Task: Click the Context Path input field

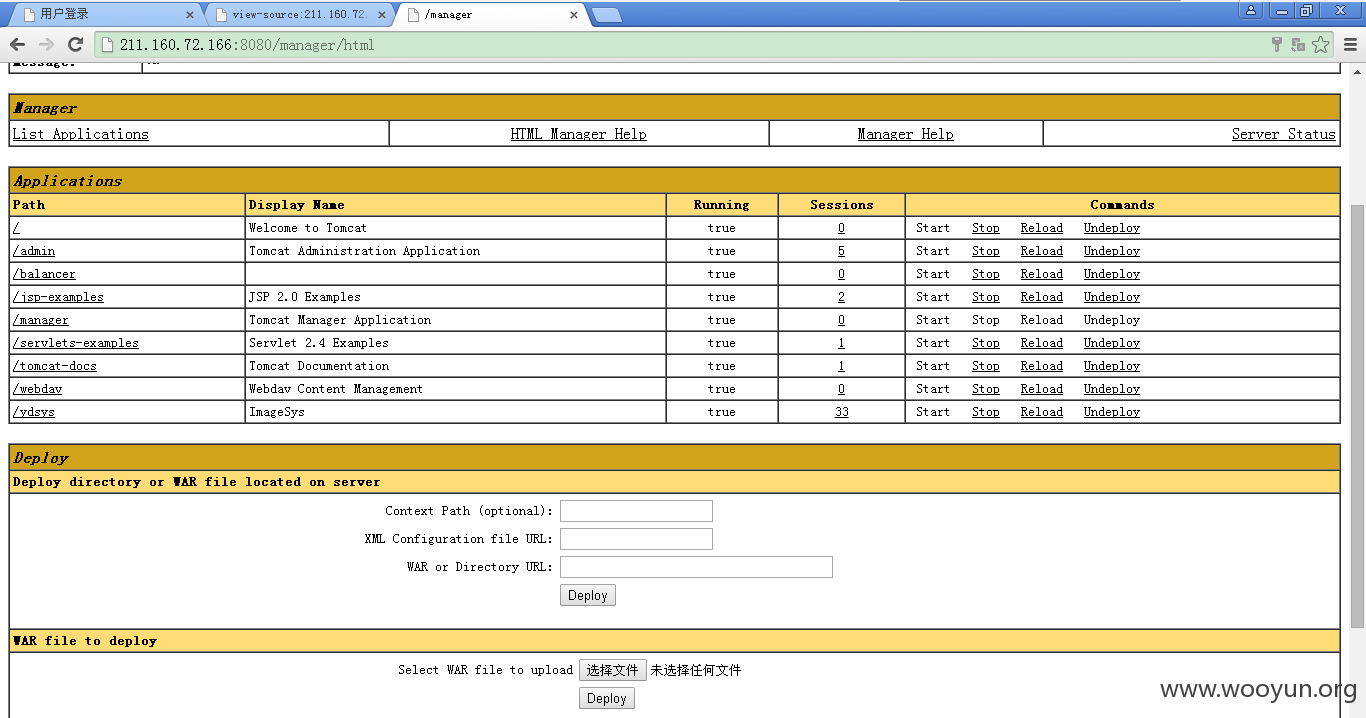Action: point(636,511)
